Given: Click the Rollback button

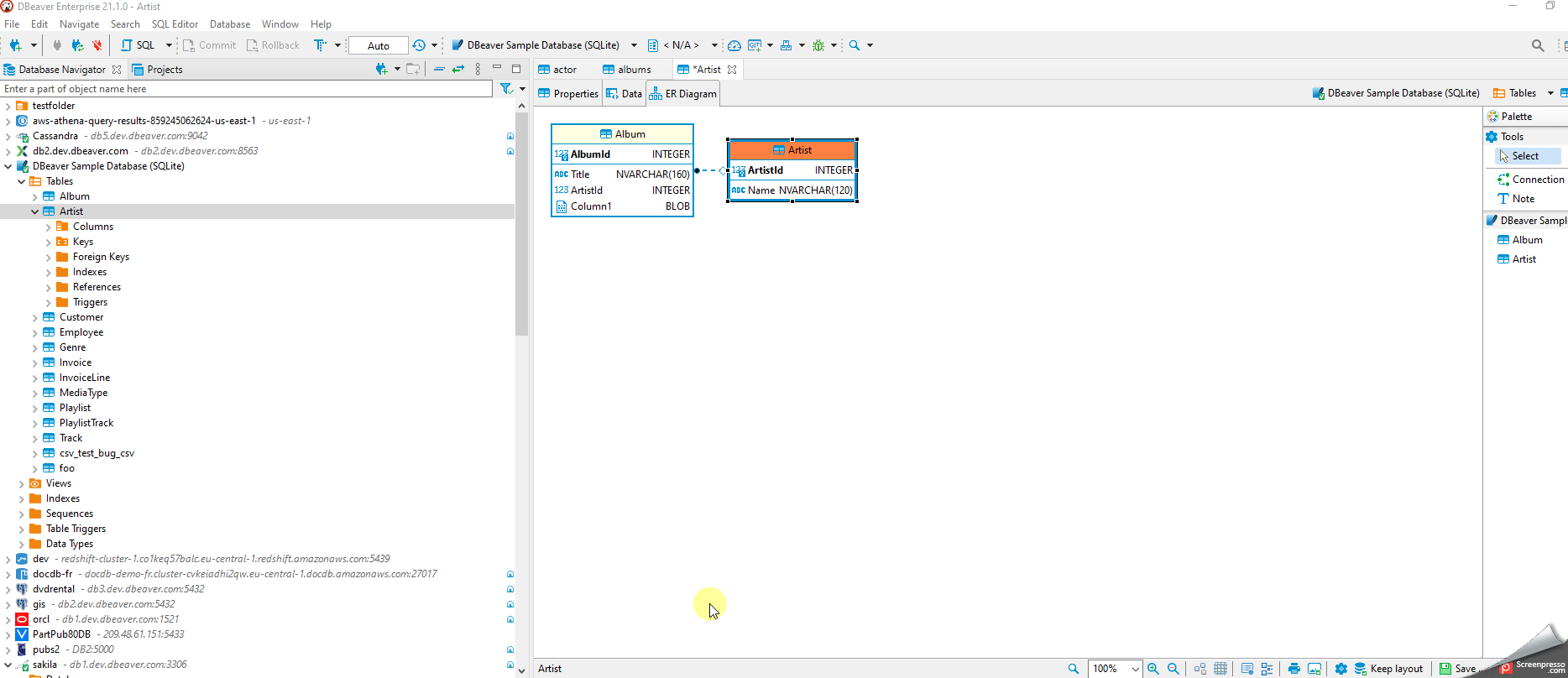Looking at the screenshot, I should [x=273, y=45].
